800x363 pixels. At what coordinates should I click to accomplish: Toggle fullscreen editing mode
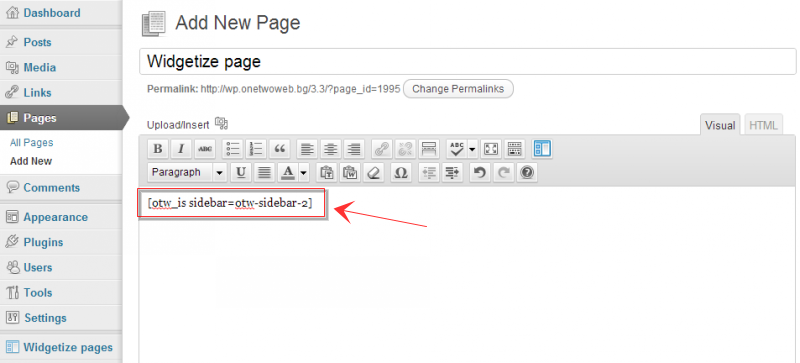(491, 149)
